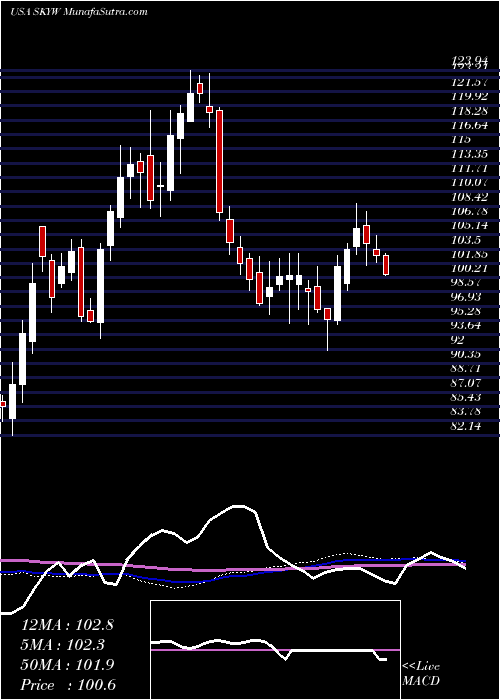This screenshot has width=500, height=700.
Task: Click the tall red candle falling from 118
Action: coord(219,161)
